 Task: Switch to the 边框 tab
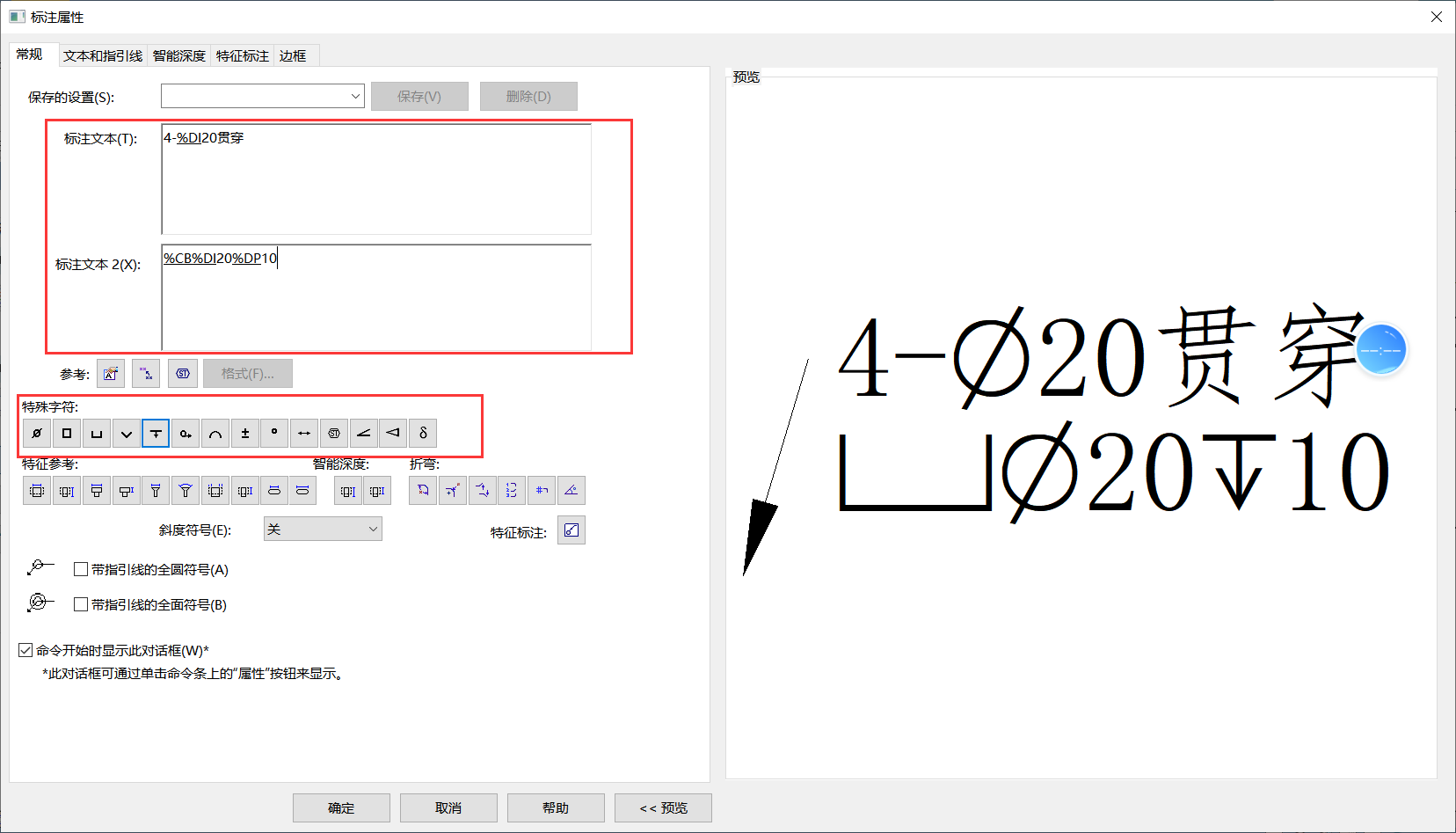(x=293, y=56)
